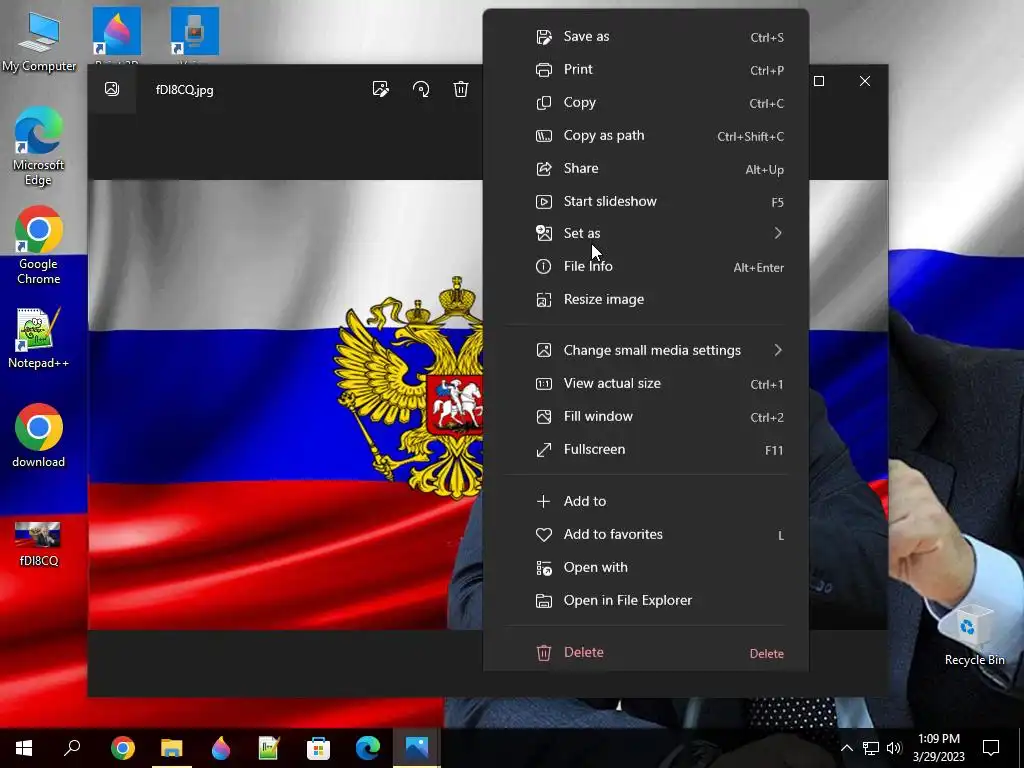Choose Save as in the context menu

click(646, 37)
